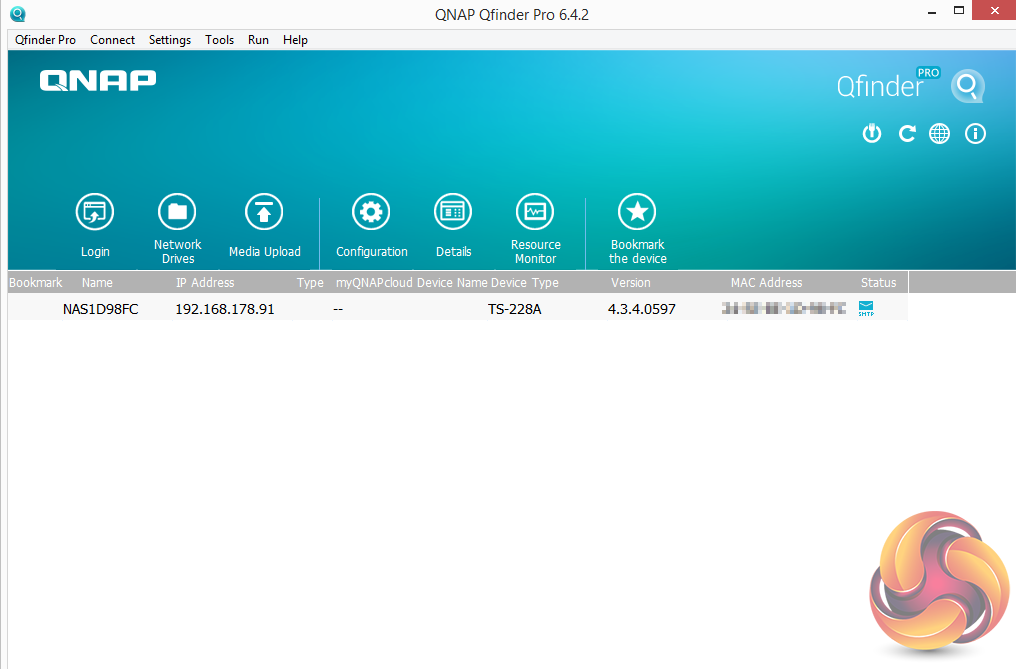The width and height of the screenshot is (1016, 669).
Task: Sort by Version column header
Action: 630,283
